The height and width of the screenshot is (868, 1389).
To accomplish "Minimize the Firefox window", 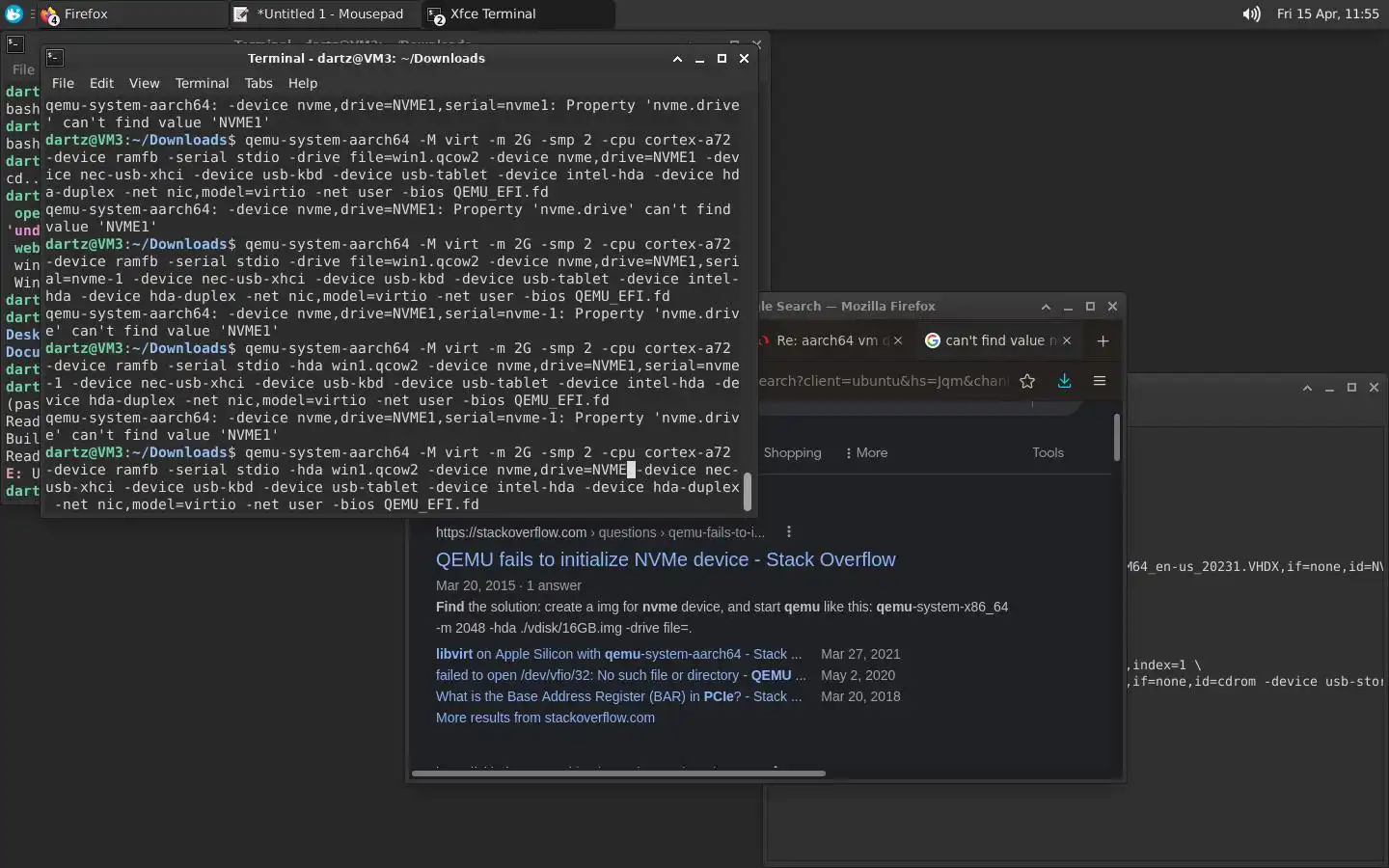I will tap(1068, 307).
